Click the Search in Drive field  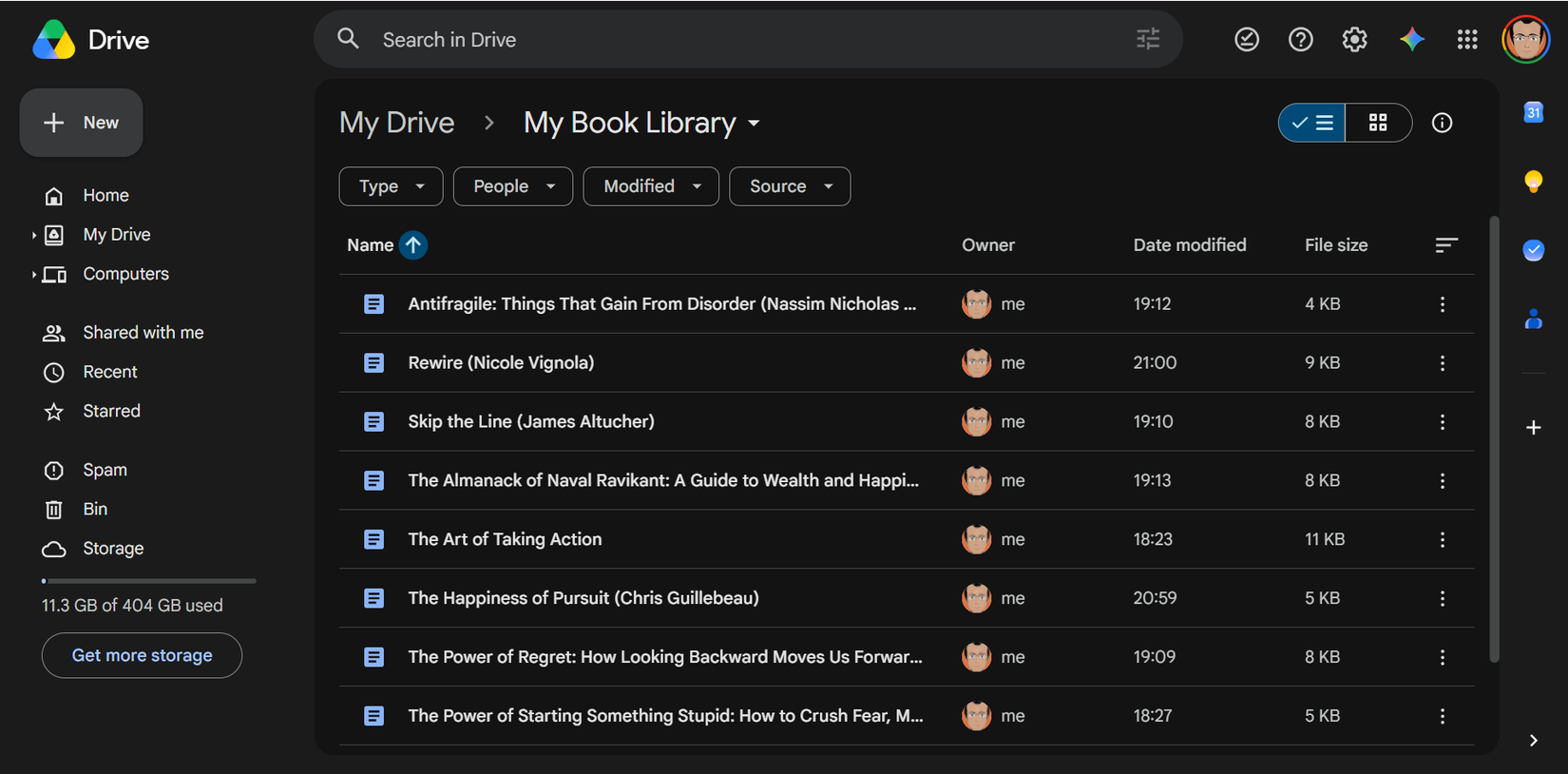[x=751, y=39]
